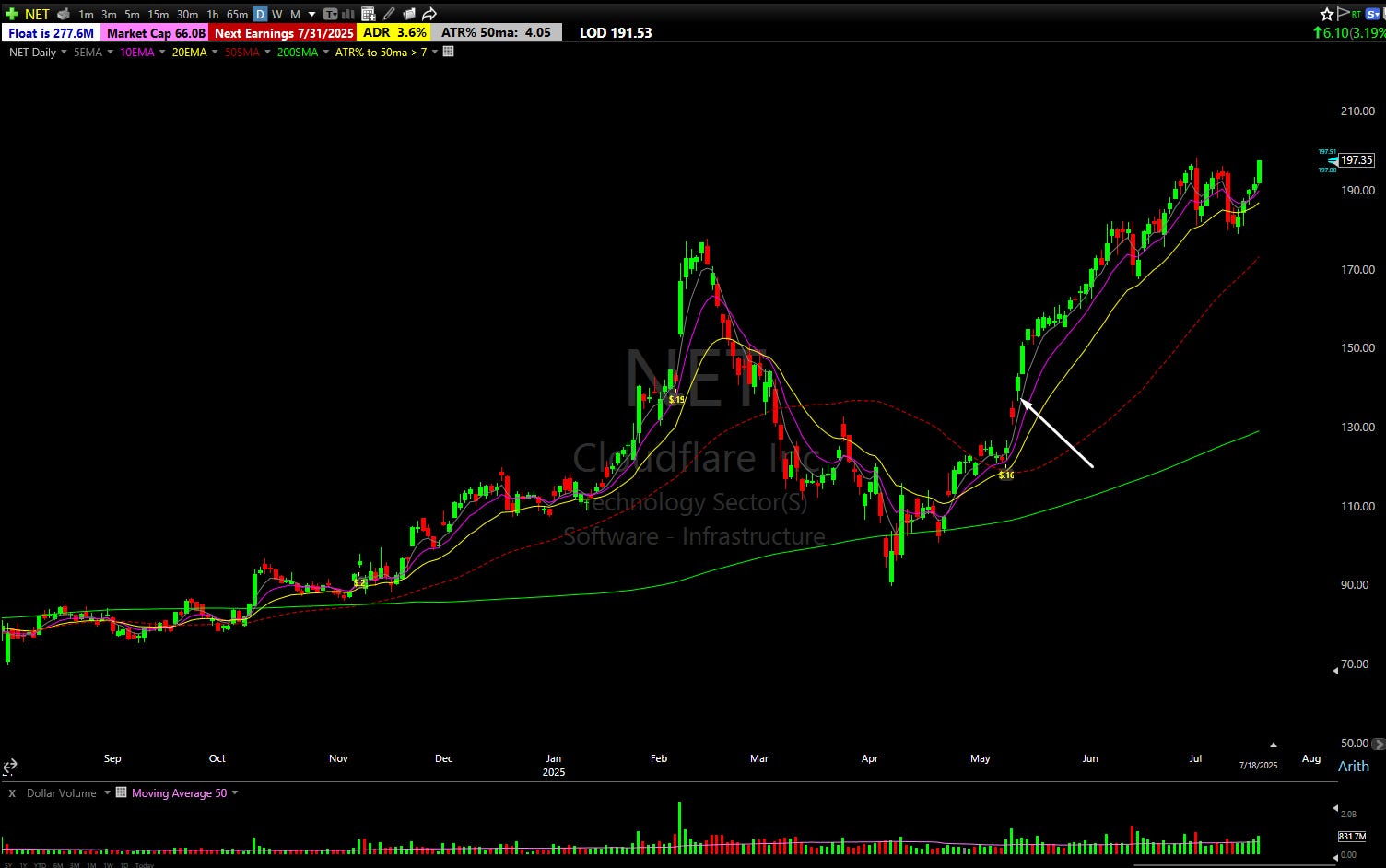Click the Market Cap 66.0B label
Image resolution: width=1386 pixels, height=868 pixels.
(156, 32)
